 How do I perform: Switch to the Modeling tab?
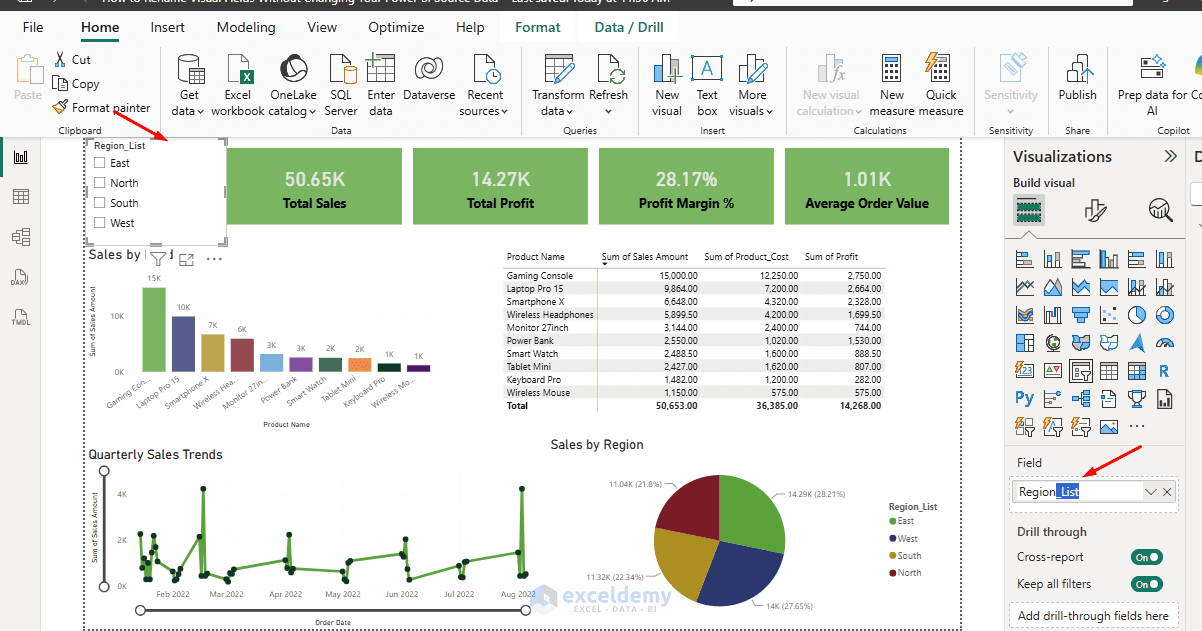click(x=246, y=27)
